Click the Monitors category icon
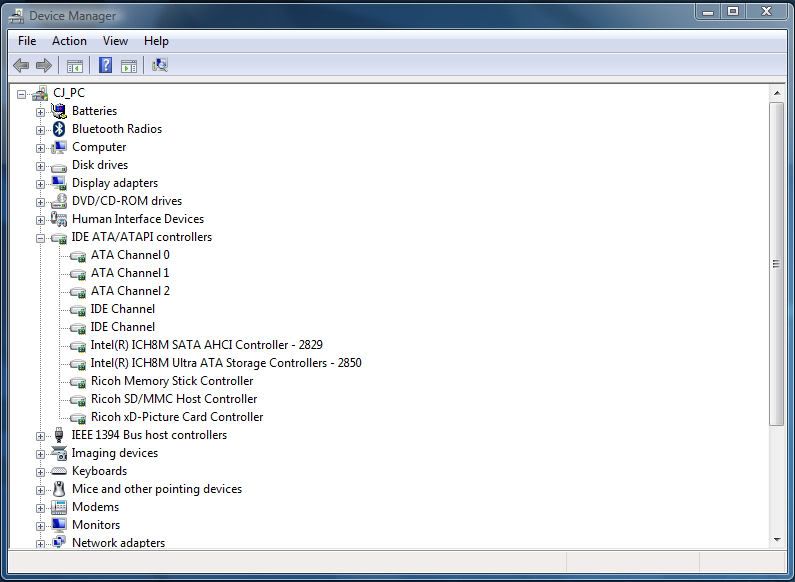 (59, 525)
